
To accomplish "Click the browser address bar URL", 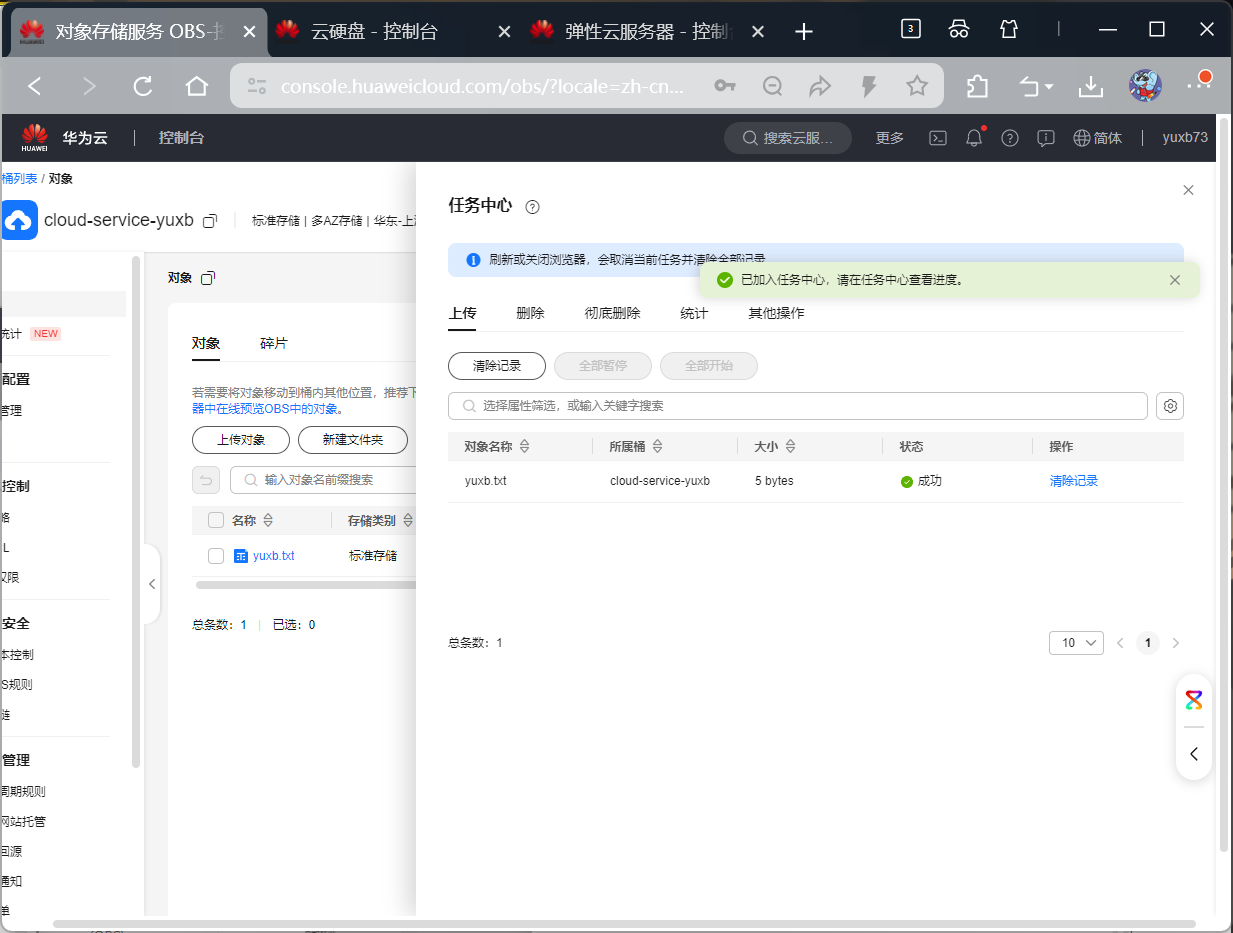I will click(x=482, y=87).
